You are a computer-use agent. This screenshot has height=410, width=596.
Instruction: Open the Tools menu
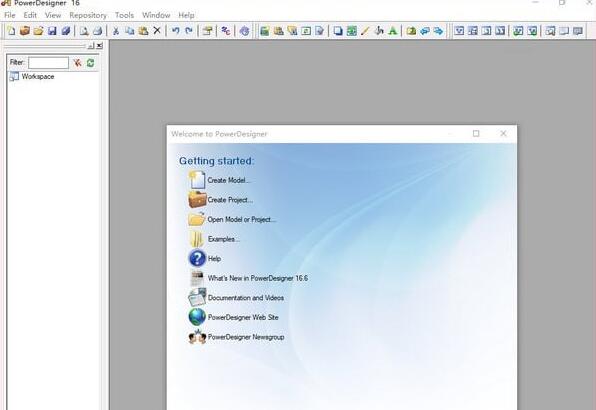(x=124, y=15)
